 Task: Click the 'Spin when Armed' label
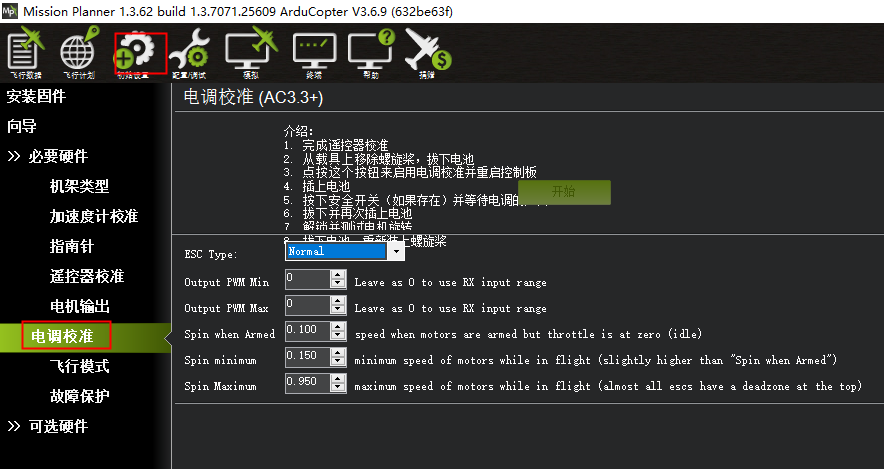click(229, 334)
